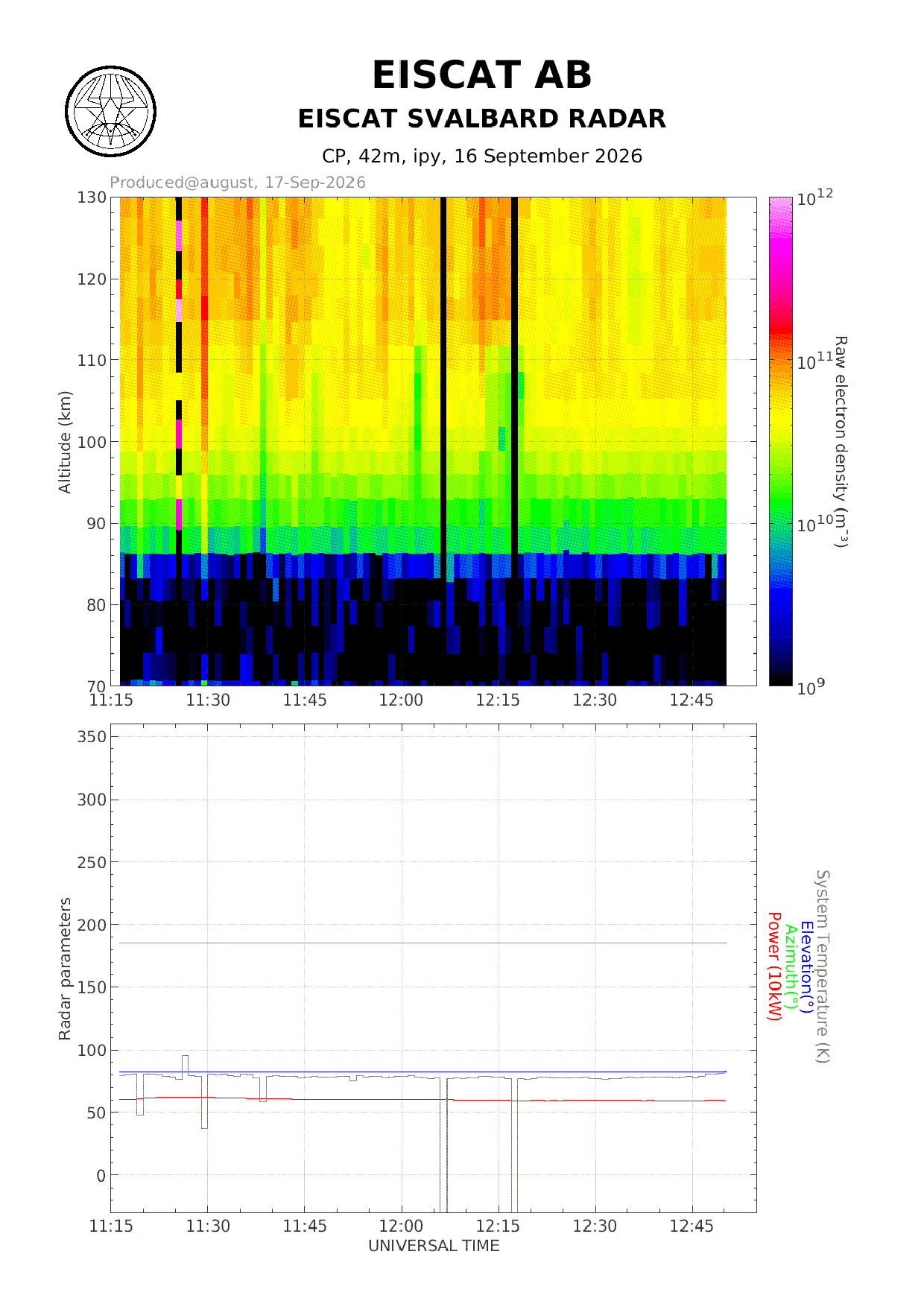Click the black data gap after 12:00
The width and height of the screenshot is (924, 1307).
443,387
